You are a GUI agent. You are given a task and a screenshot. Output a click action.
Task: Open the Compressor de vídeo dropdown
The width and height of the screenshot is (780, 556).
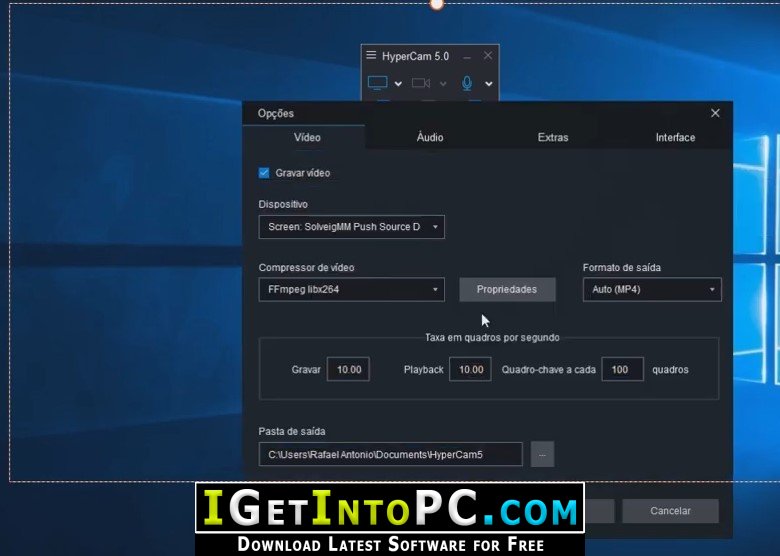352,289
